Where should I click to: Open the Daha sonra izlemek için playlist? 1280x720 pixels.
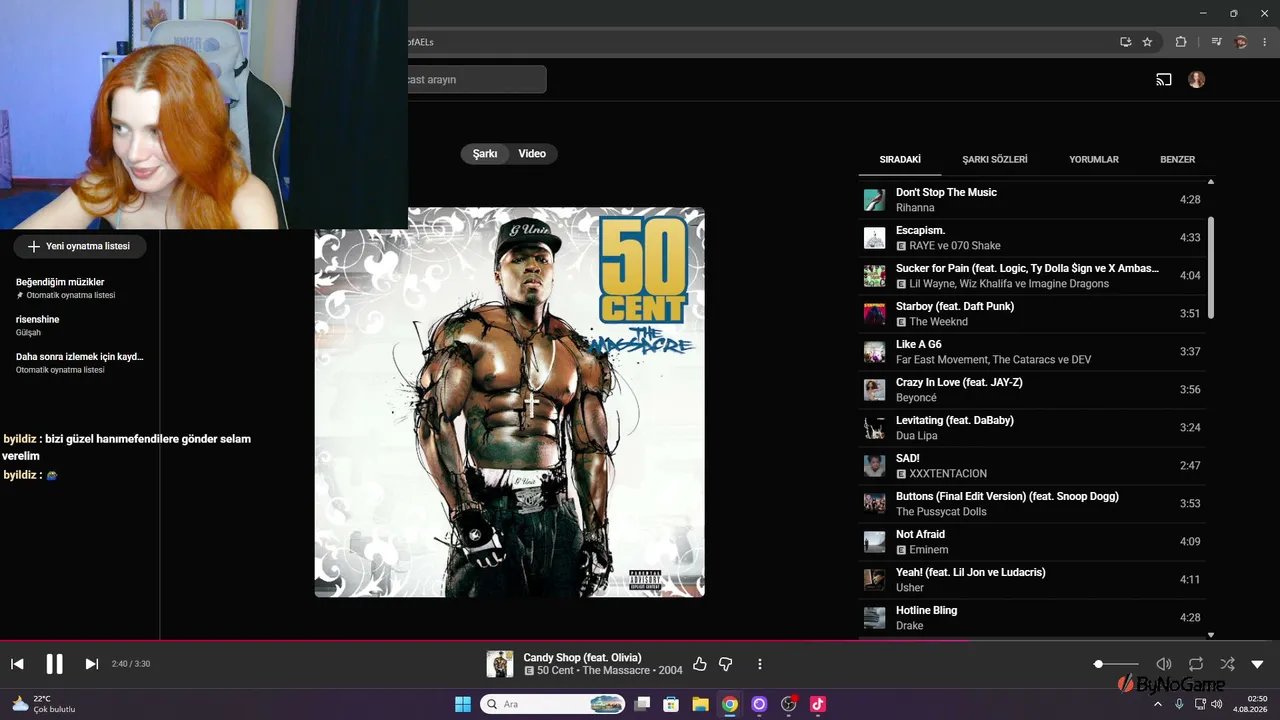tap(80, 362)
